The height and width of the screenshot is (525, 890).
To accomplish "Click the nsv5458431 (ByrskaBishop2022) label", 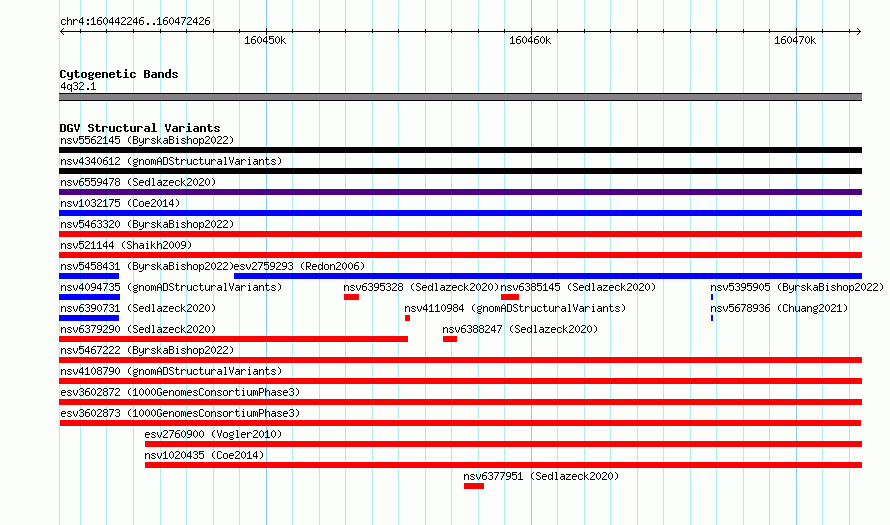I will pyautogui.click(x=147, y=266).
